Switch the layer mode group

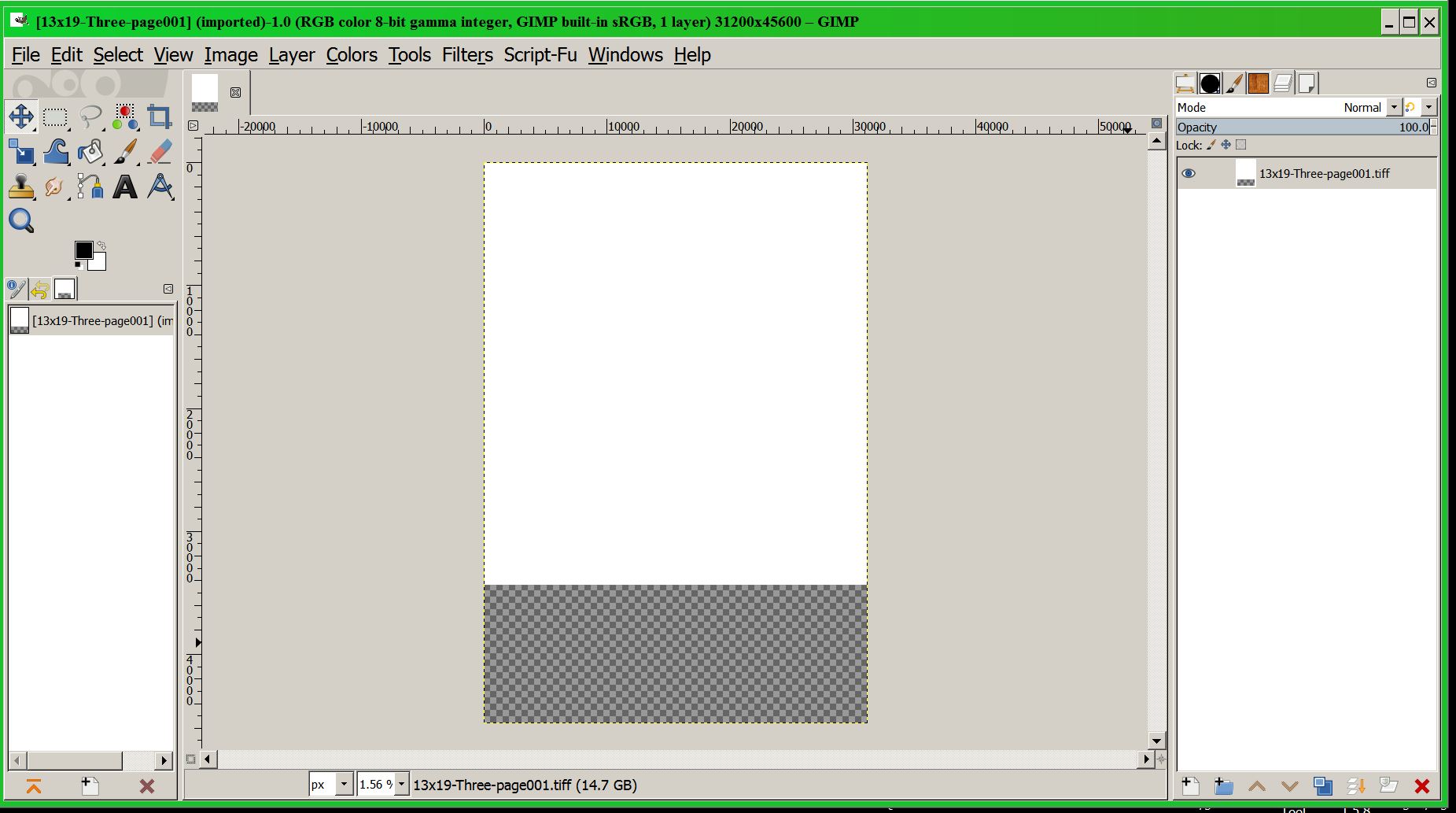(1420, 107)
